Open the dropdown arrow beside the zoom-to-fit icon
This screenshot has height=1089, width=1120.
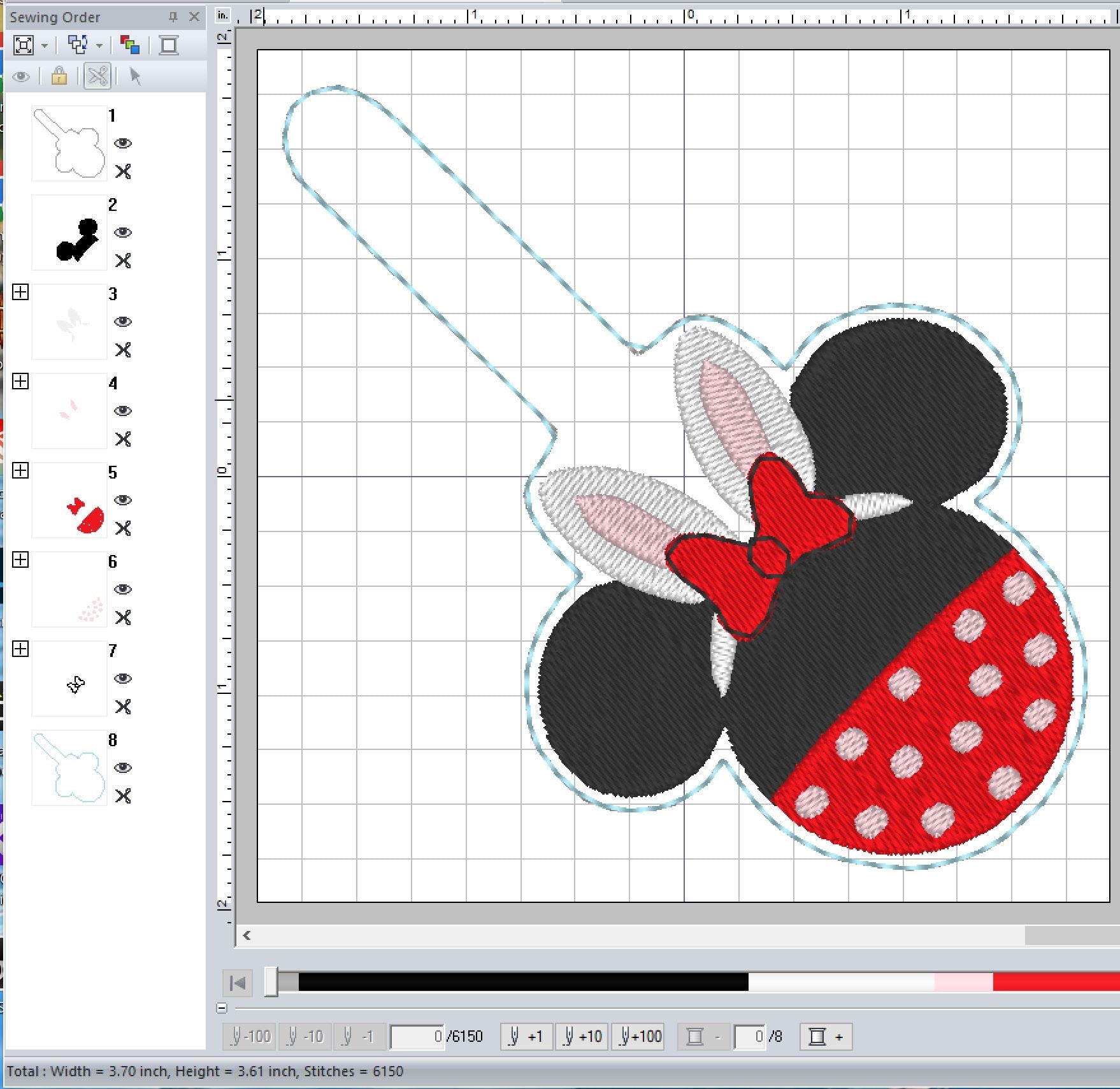coord(45,46)
